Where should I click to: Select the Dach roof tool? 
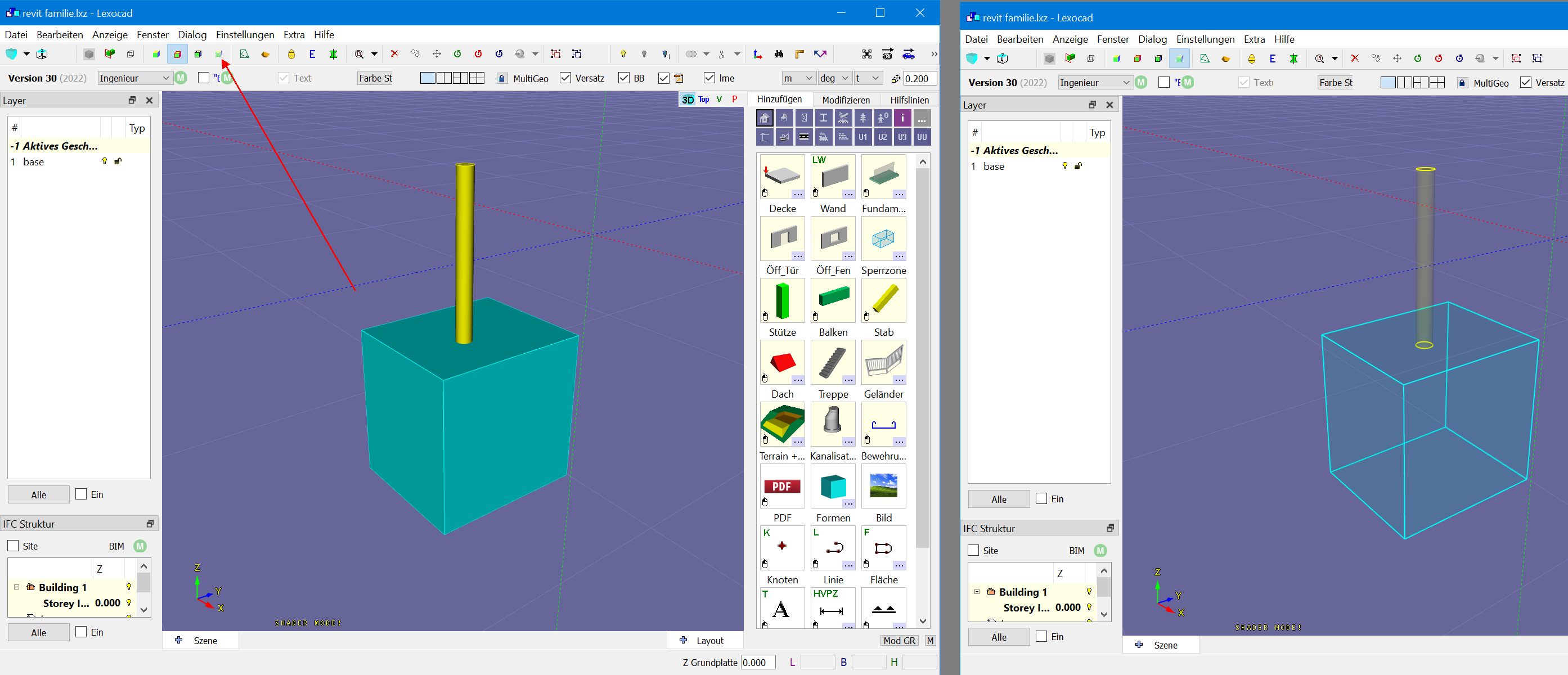[782, 363]
